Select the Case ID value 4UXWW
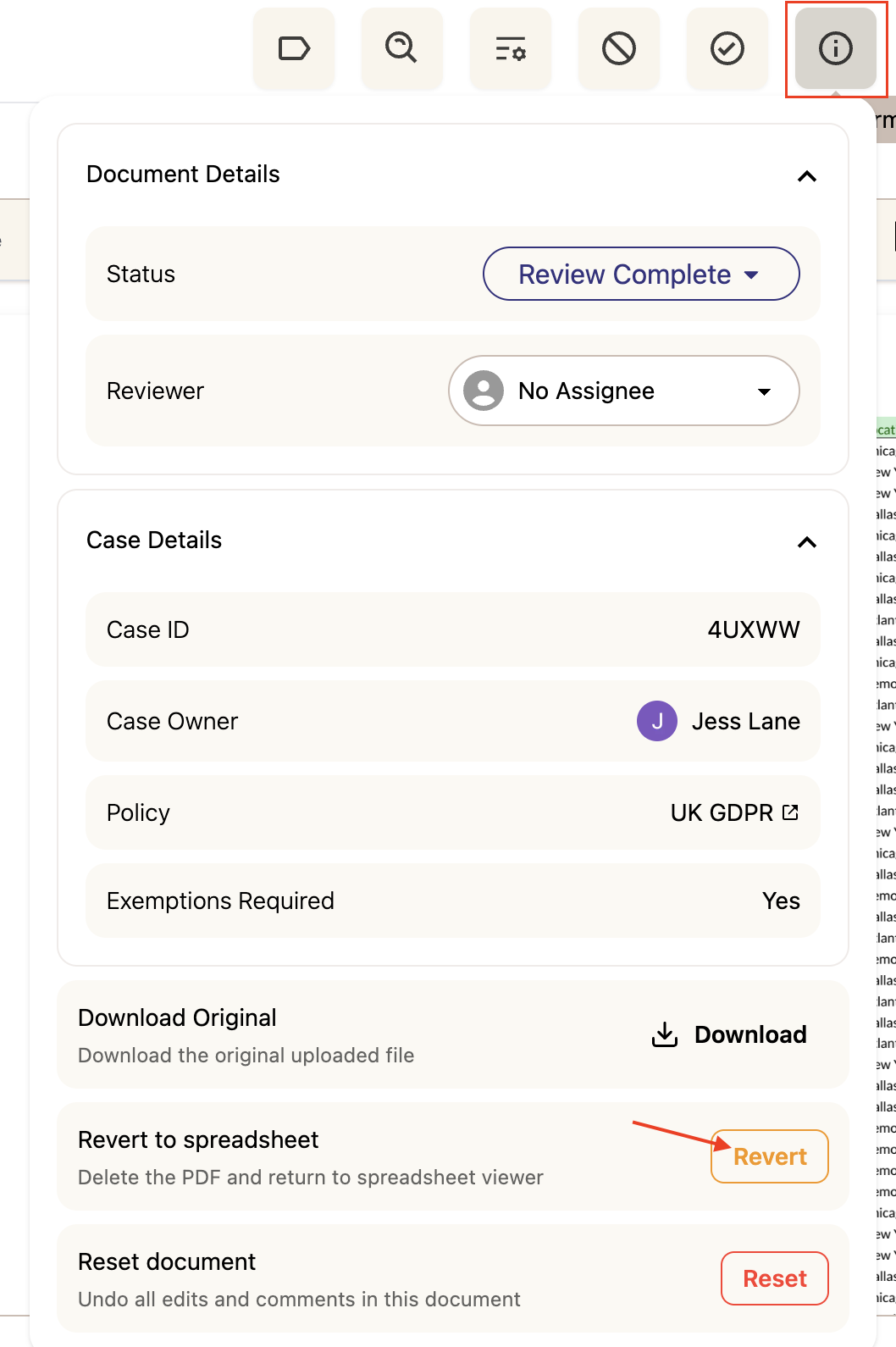The width and height of the screenshot is (896, 1347). coord(754,629)
